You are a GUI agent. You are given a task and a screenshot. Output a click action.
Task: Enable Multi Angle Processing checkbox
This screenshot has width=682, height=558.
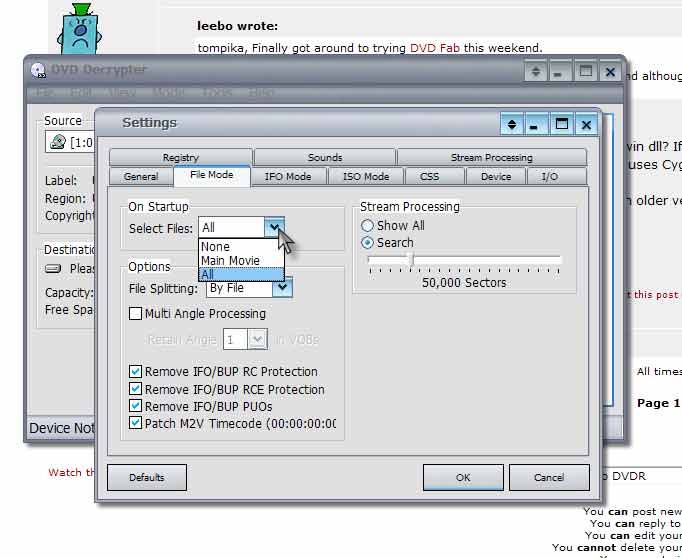point(135,314)
